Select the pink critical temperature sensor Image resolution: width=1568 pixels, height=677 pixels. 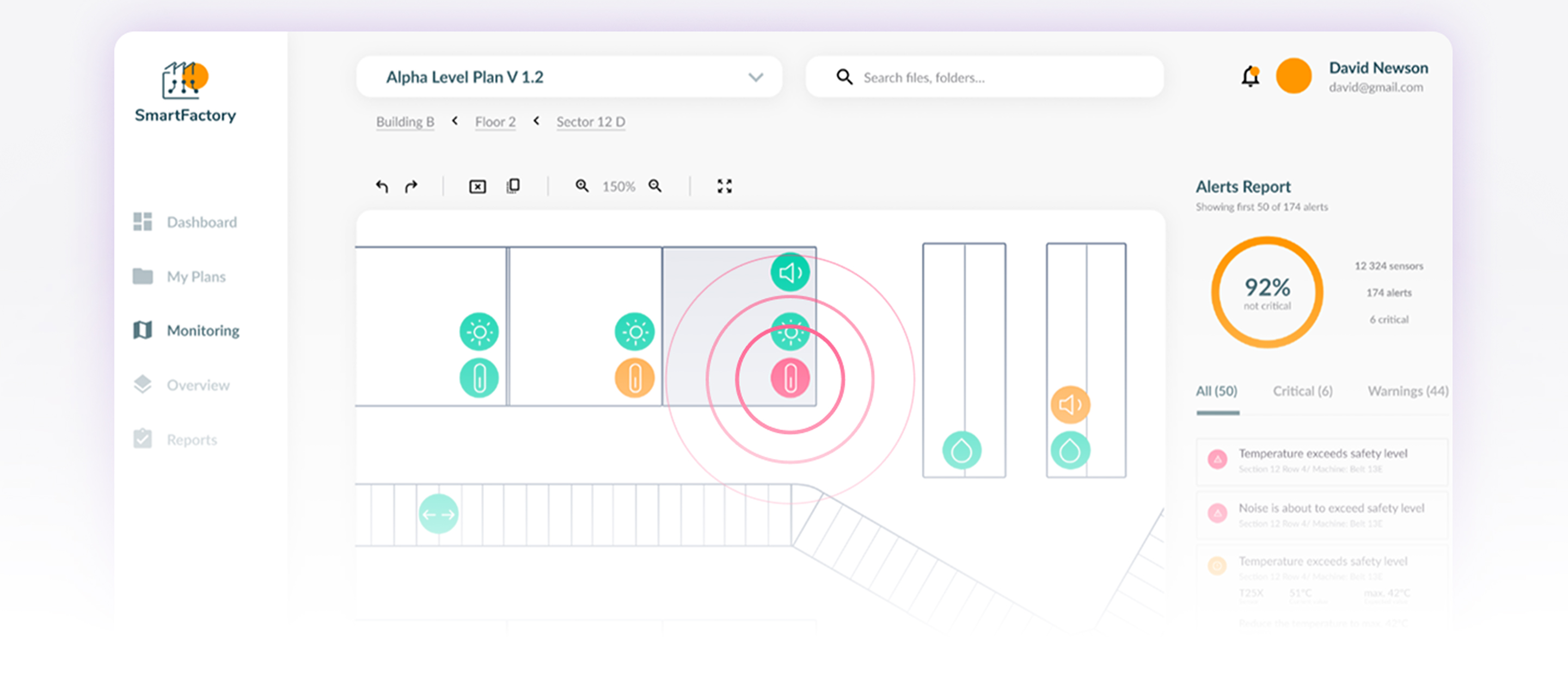(789, 378)
